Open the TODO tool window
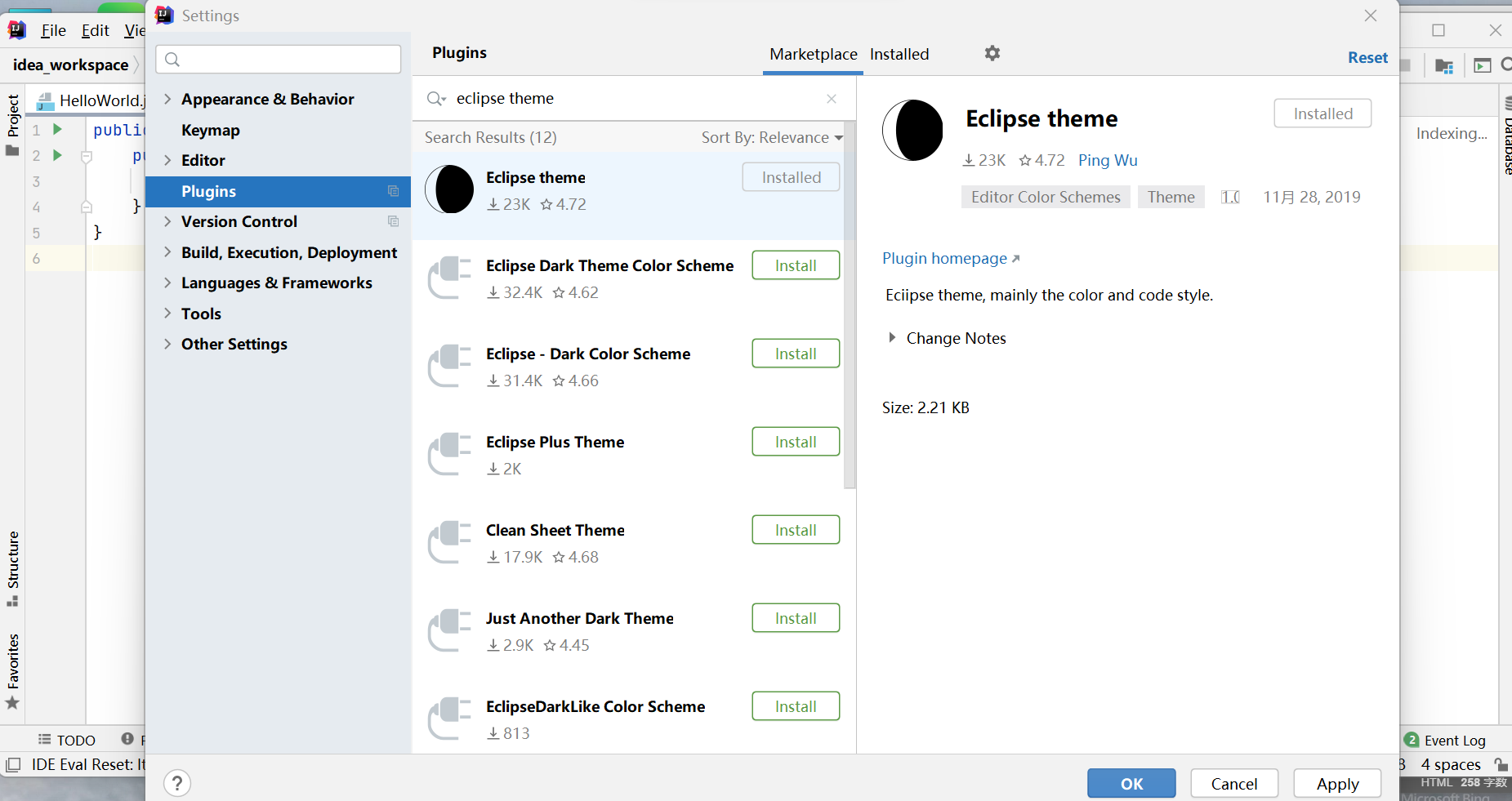1512x801 pixels. (x=67, y=740)
